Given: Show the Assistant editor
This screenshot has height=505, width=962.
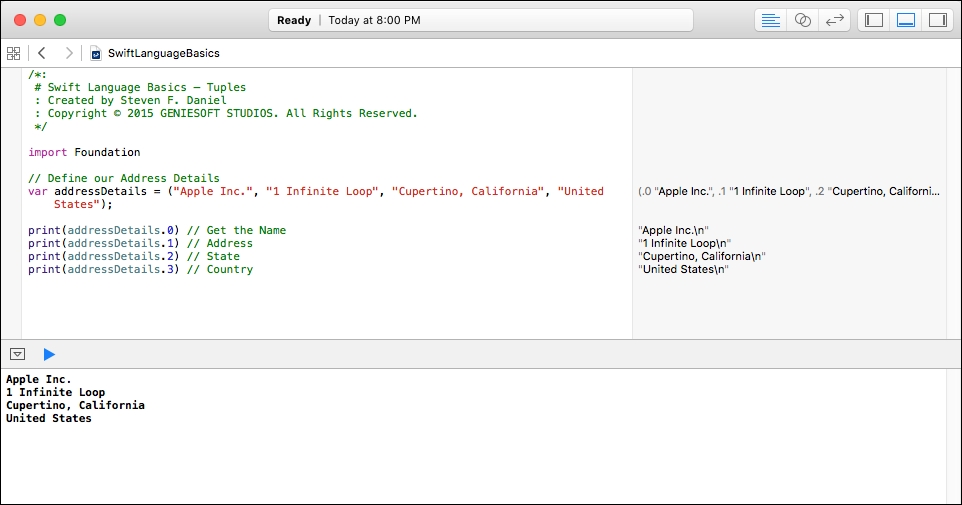Looking at the screenshot, I should coord(802,20).
